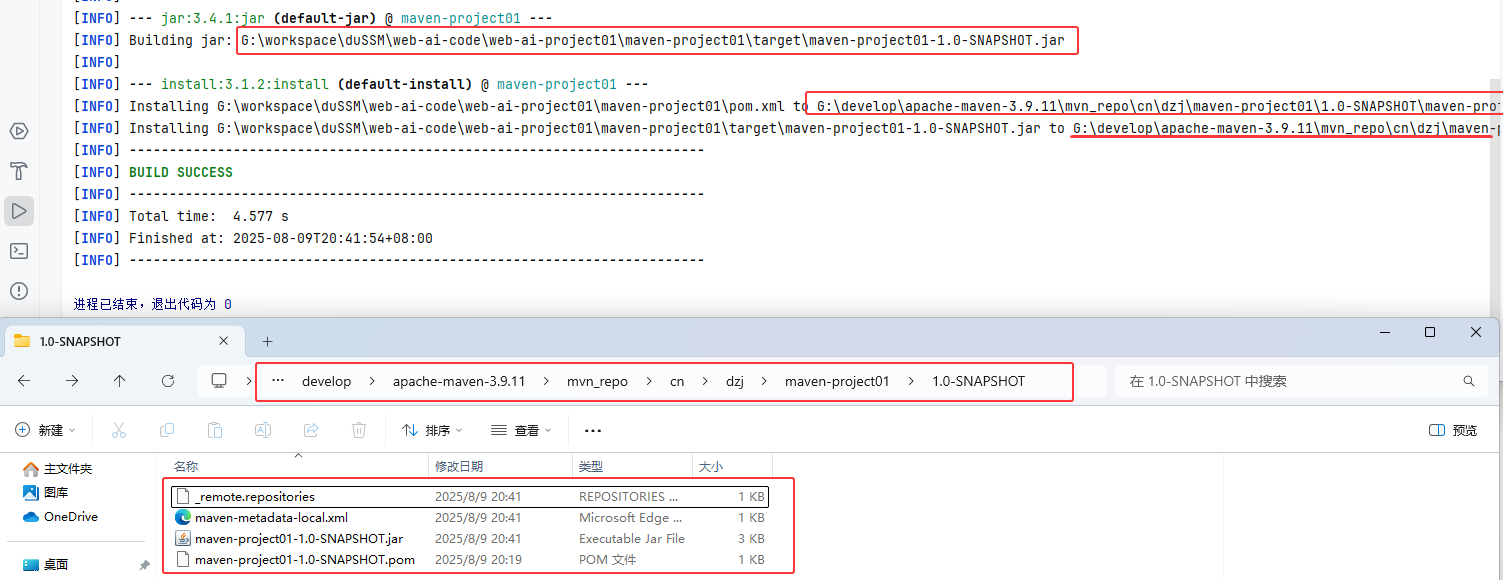
Task: Open the Terminal tool window
Action: tap(18, 251)
